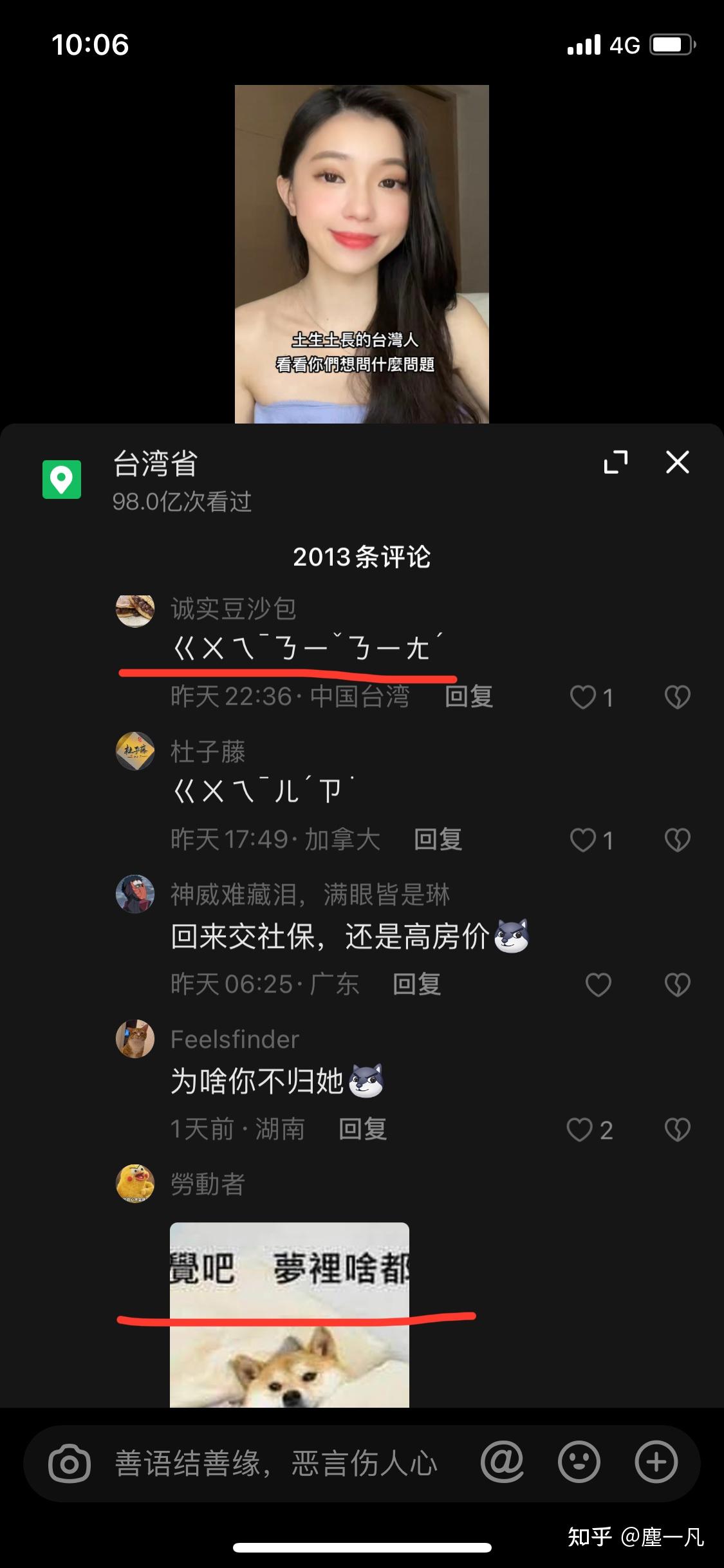Reply to 诚实豆沙包's comment
The image size is (724, 1568).
coord(469,696)
